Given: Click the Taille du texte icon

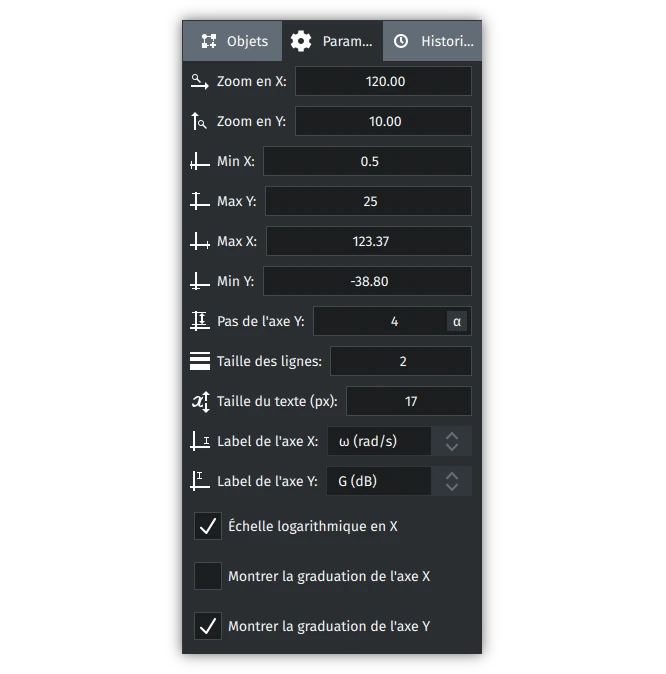Looking at the screenshot, I should (x=200, y=401).
